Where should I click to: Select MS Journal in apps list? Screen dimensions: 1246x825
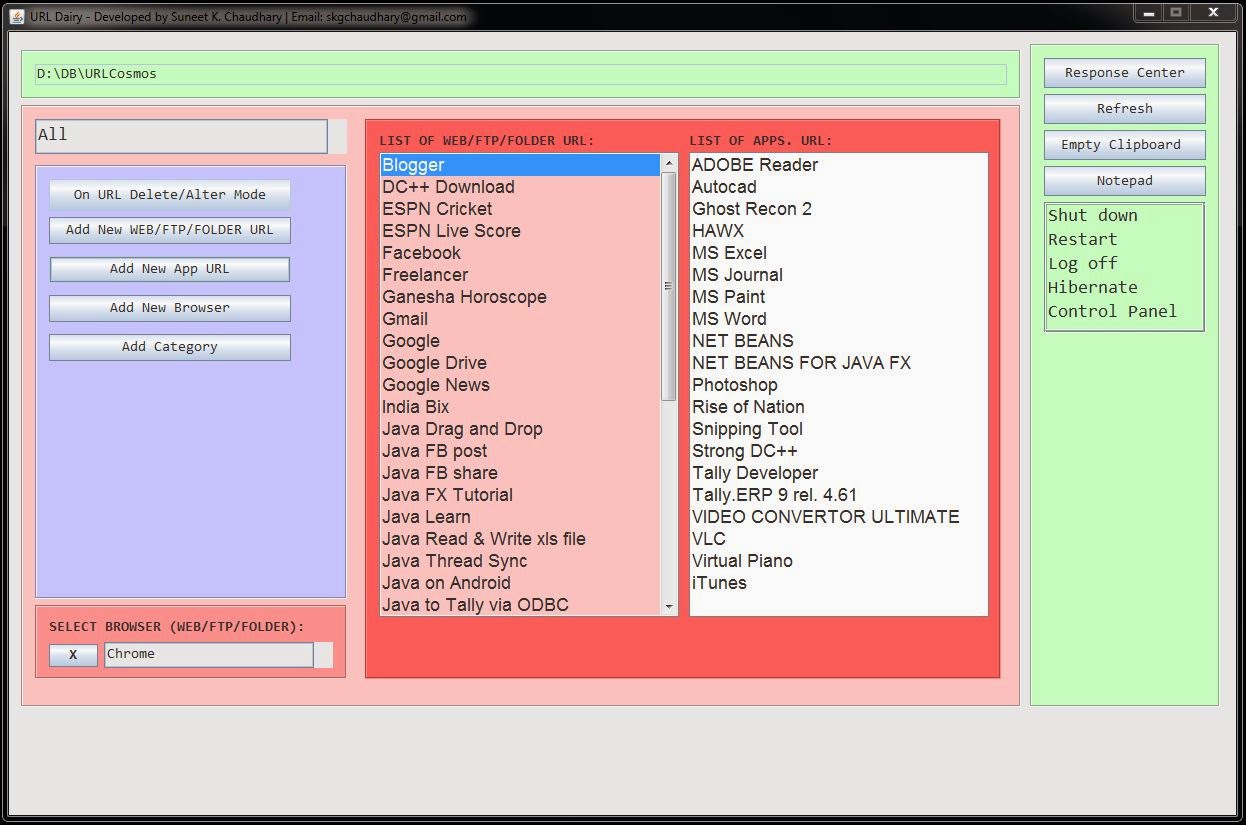click(838, 275)
